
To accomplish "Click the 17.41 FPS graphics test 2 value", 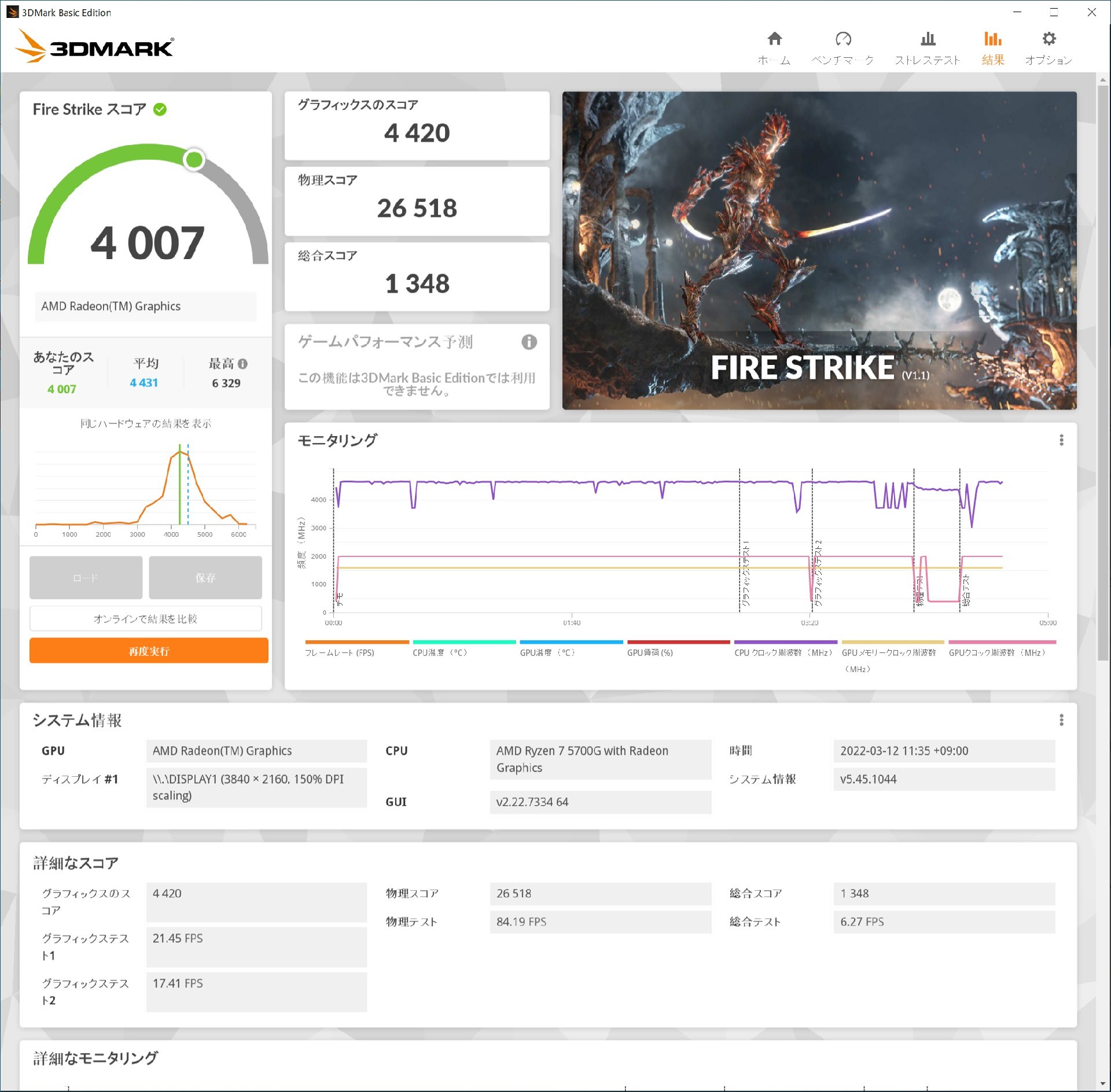I will click(256, 992).
